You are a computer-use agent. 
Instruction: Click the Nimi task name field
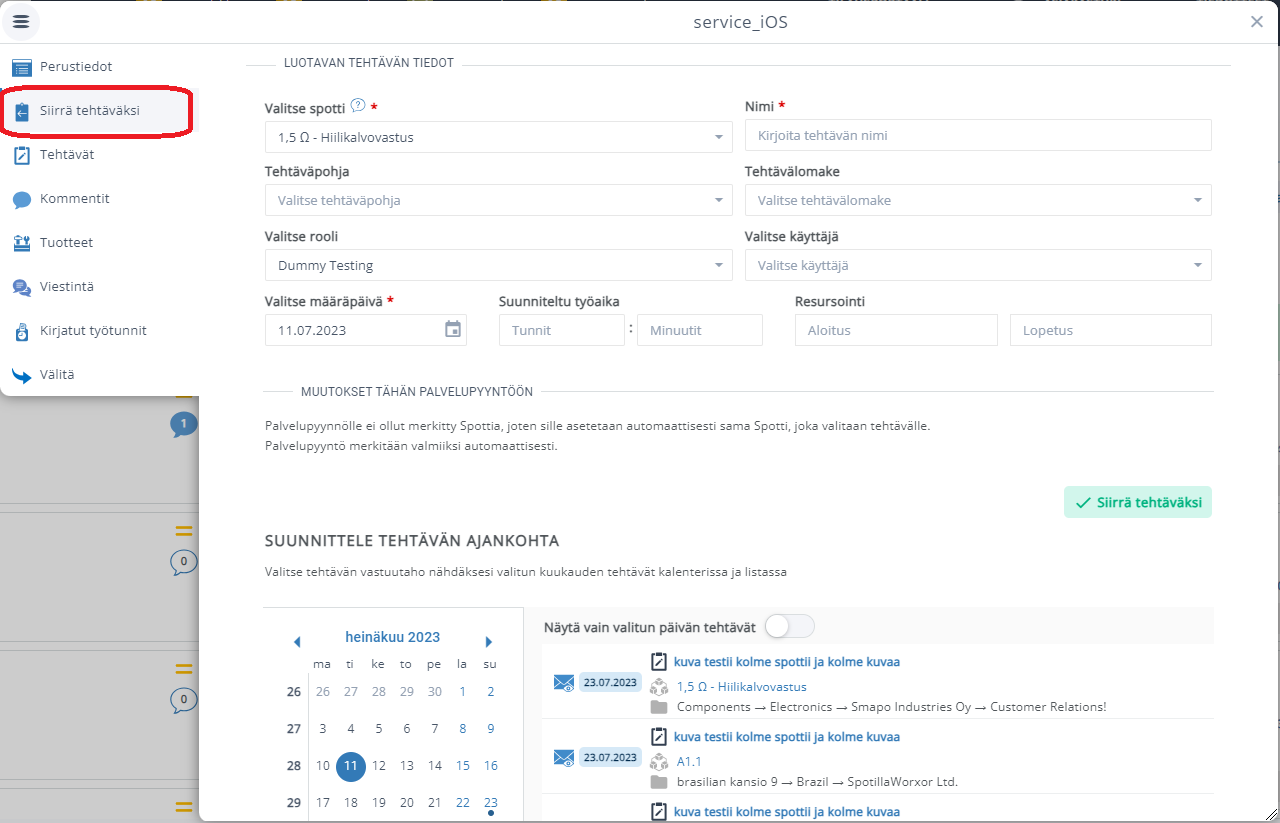[978, 135]
